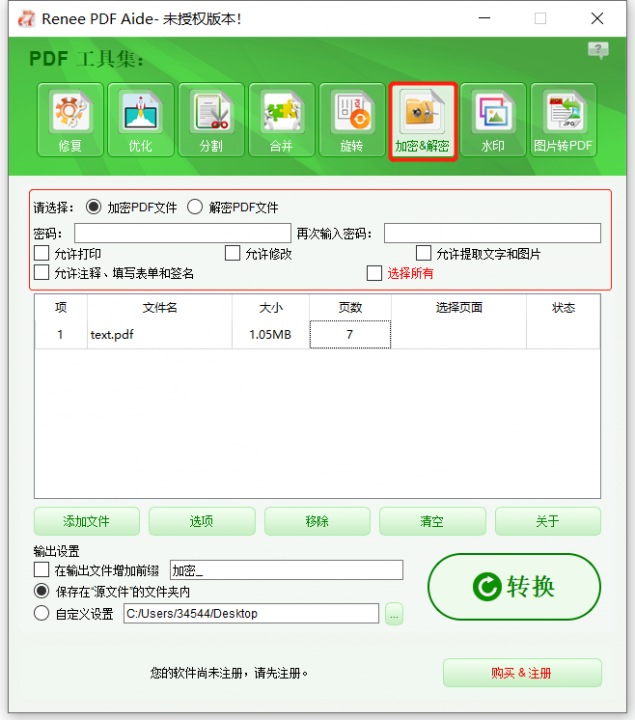Open the 图片转PDF image-to-PDF tool
This screenshot has height=720, width=635.
563,120
